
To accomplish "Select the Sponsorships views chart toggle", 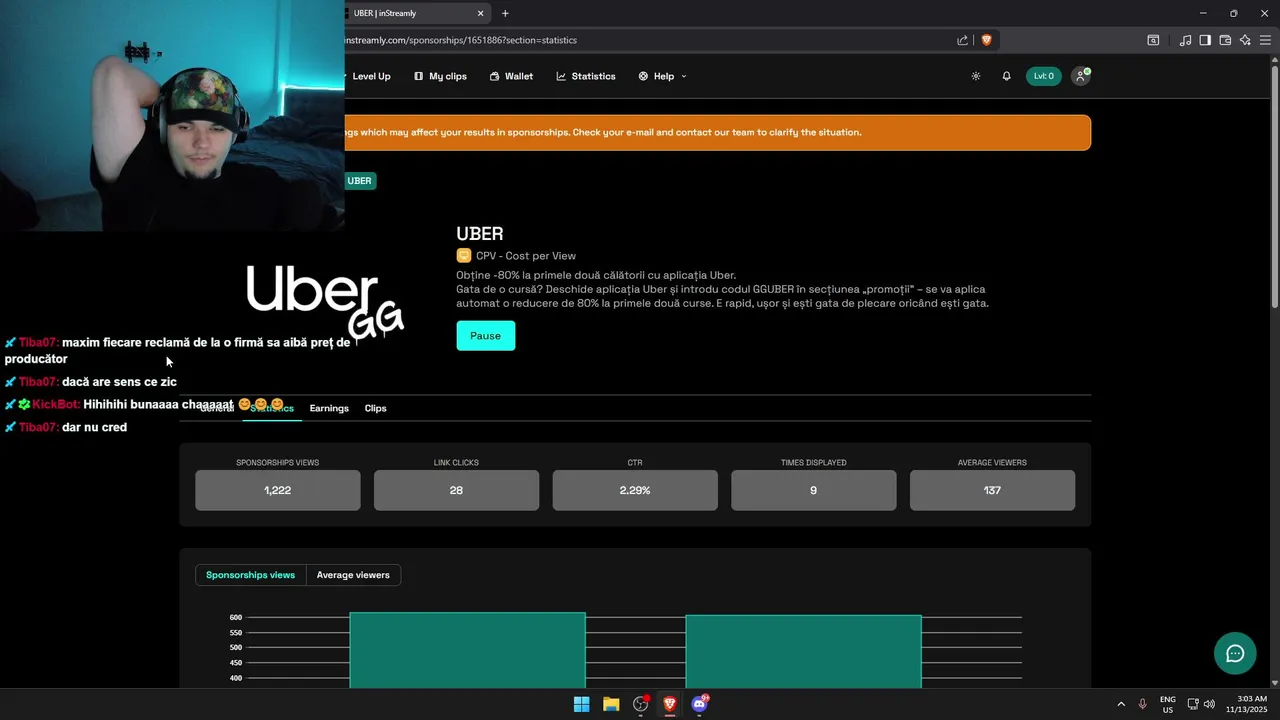I will 250,575.
